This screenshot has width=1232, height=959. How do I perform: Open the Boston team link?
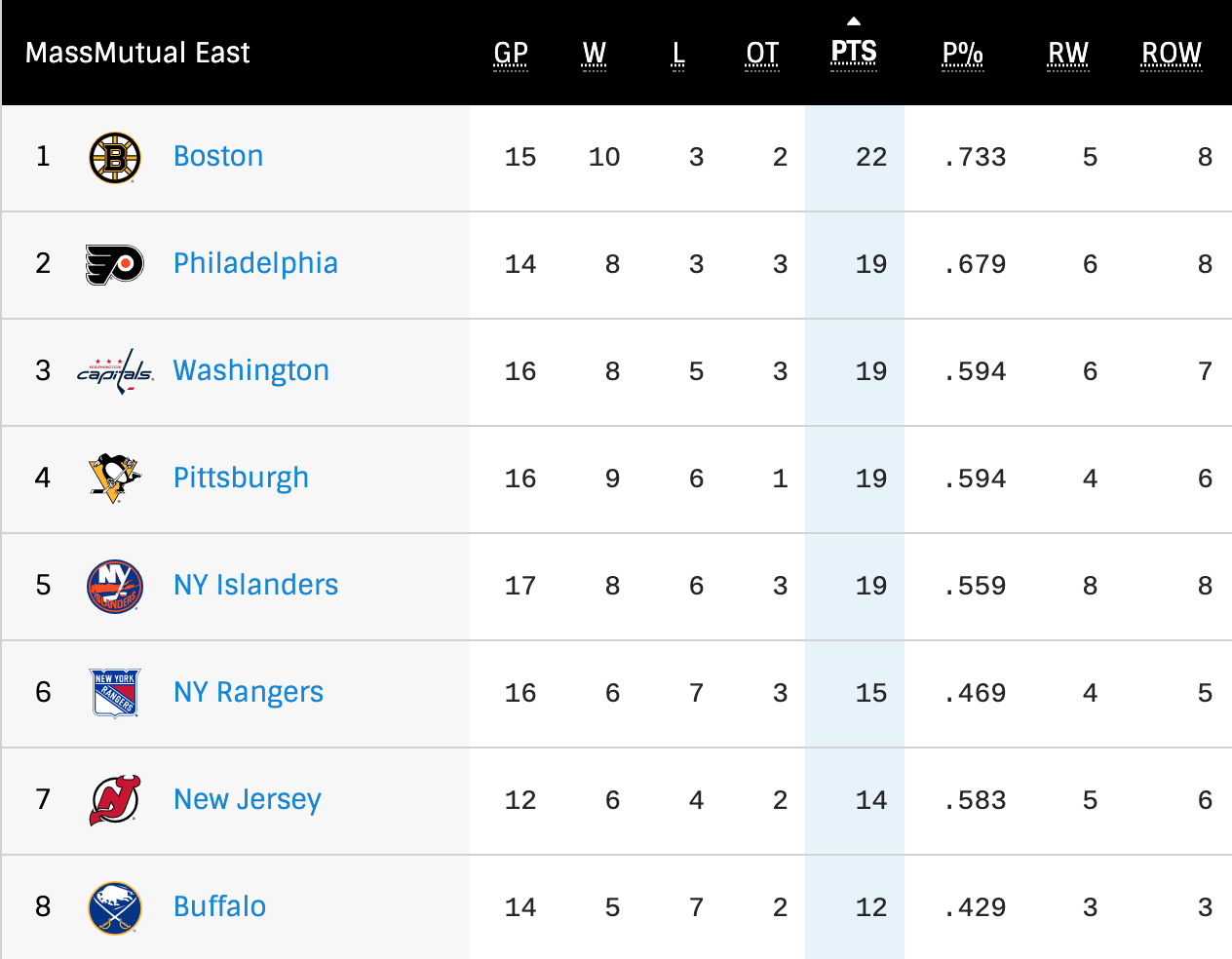pos(218,156)
